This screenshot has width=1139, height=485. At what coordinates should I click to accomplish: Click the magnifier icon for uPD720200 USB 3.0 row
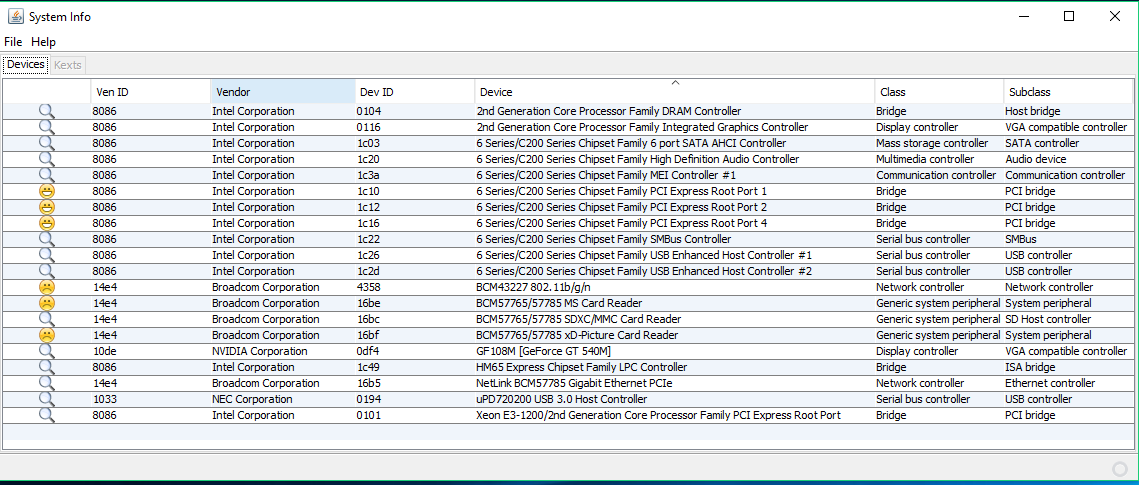[x=46, y=399]
